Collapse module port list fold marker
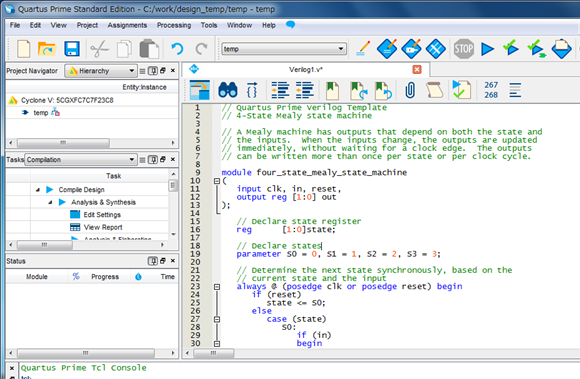 [x=217, y=181]
